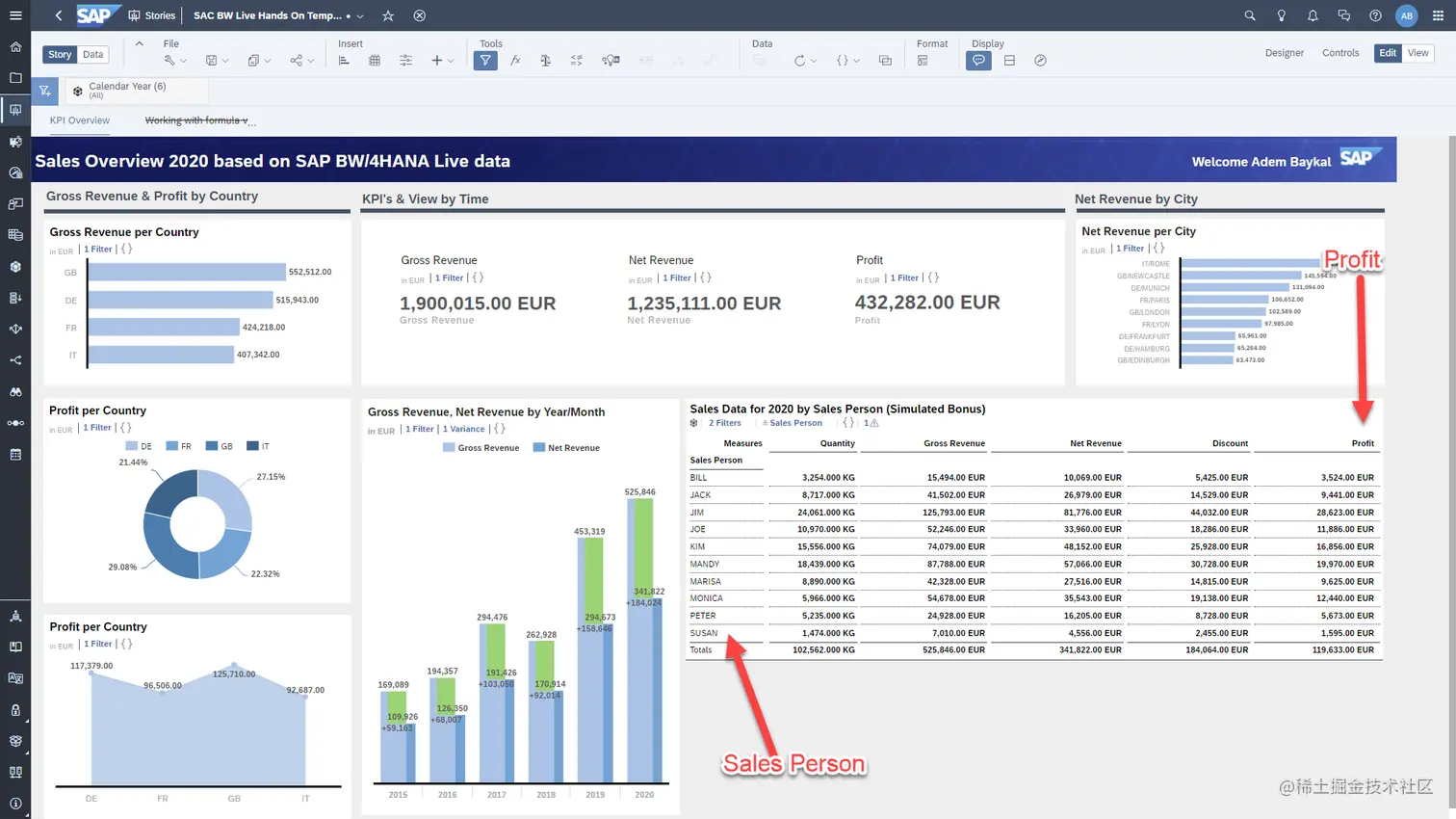Click the Profit column header in table

pyautogui.click(x=1363, y=443)
